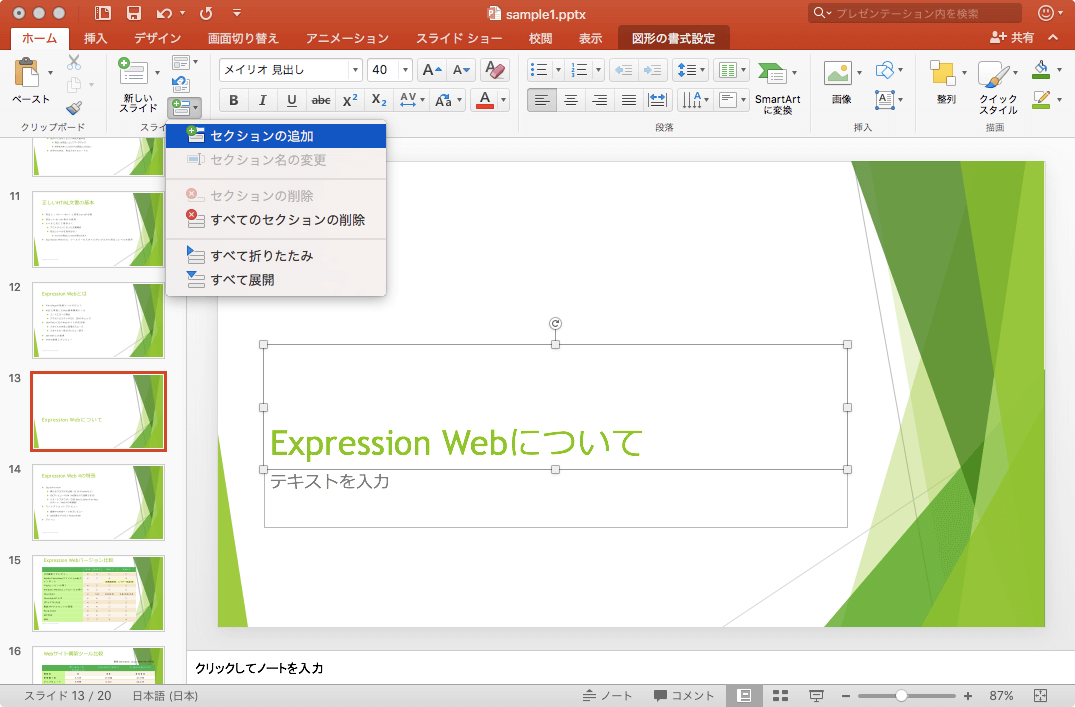Click the Cut scissors icon
Screen dimensions: 1075x707
tap(74, 62)
